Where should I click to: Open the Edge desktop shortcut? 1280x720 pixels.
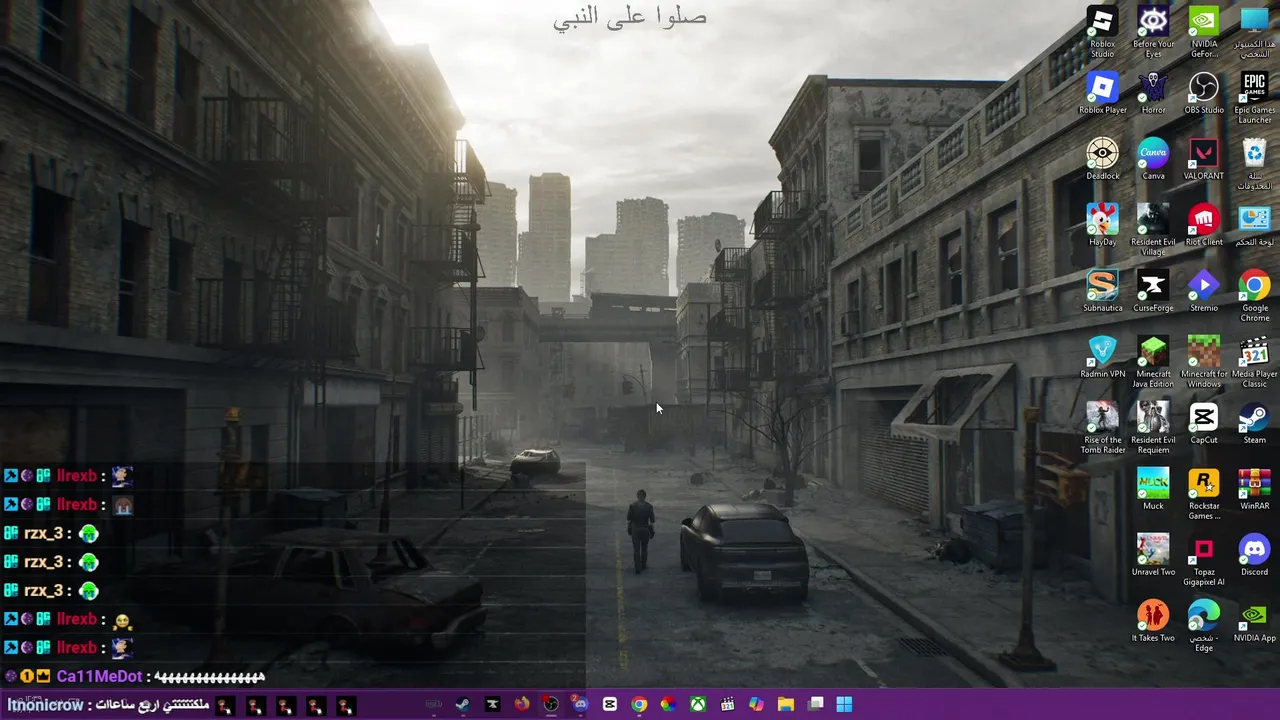pos(1204,626)
